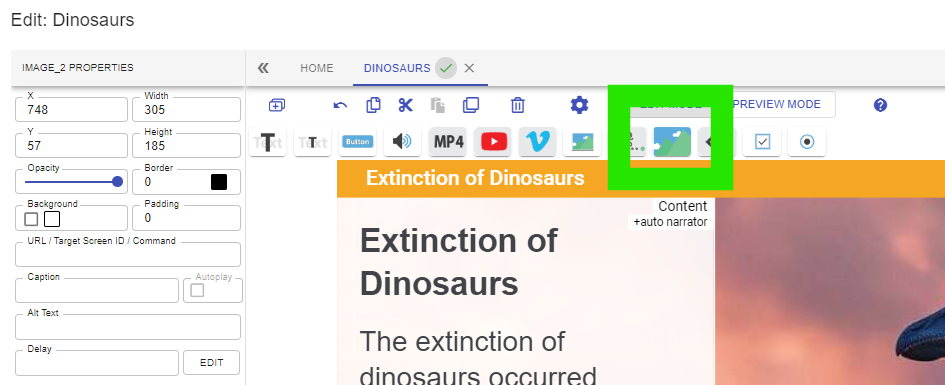Click the 'Edit: Dinosaurs' page title

[72, 20]
